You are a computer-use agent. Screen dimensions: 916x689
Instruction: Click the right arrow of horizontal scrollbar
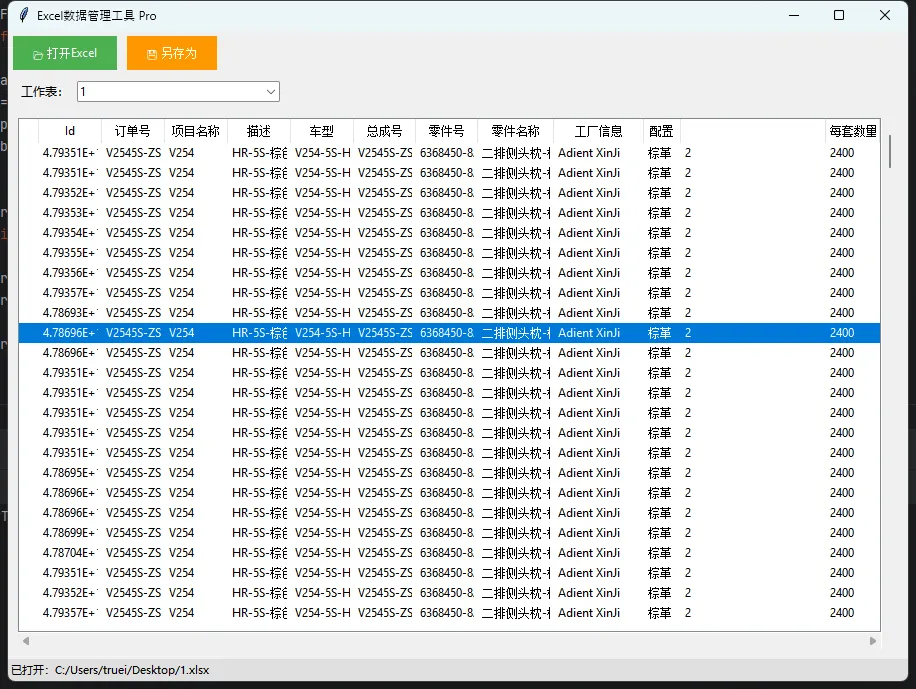[873, 641]
